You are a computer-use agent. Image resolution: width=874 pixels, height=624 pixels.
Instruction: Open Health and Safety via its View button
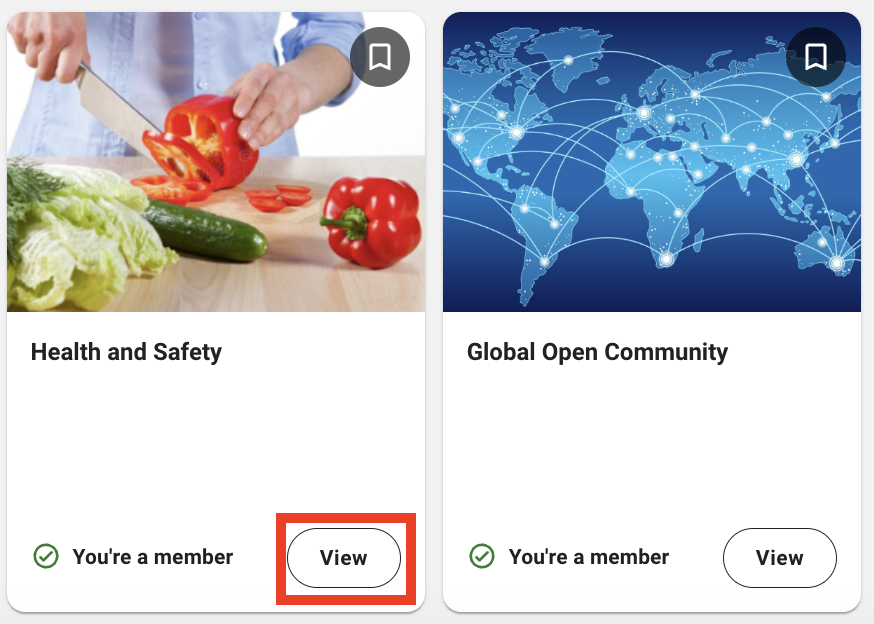click(344, 558)
